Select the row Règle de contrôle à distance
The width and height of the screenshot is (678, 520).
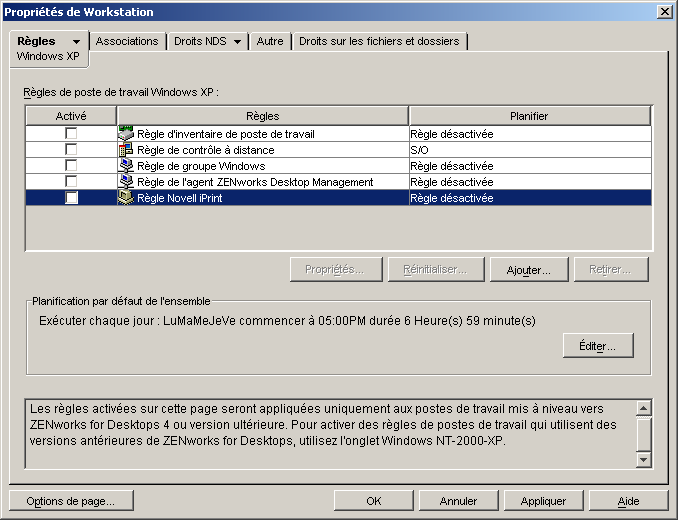tap(338, 150)
